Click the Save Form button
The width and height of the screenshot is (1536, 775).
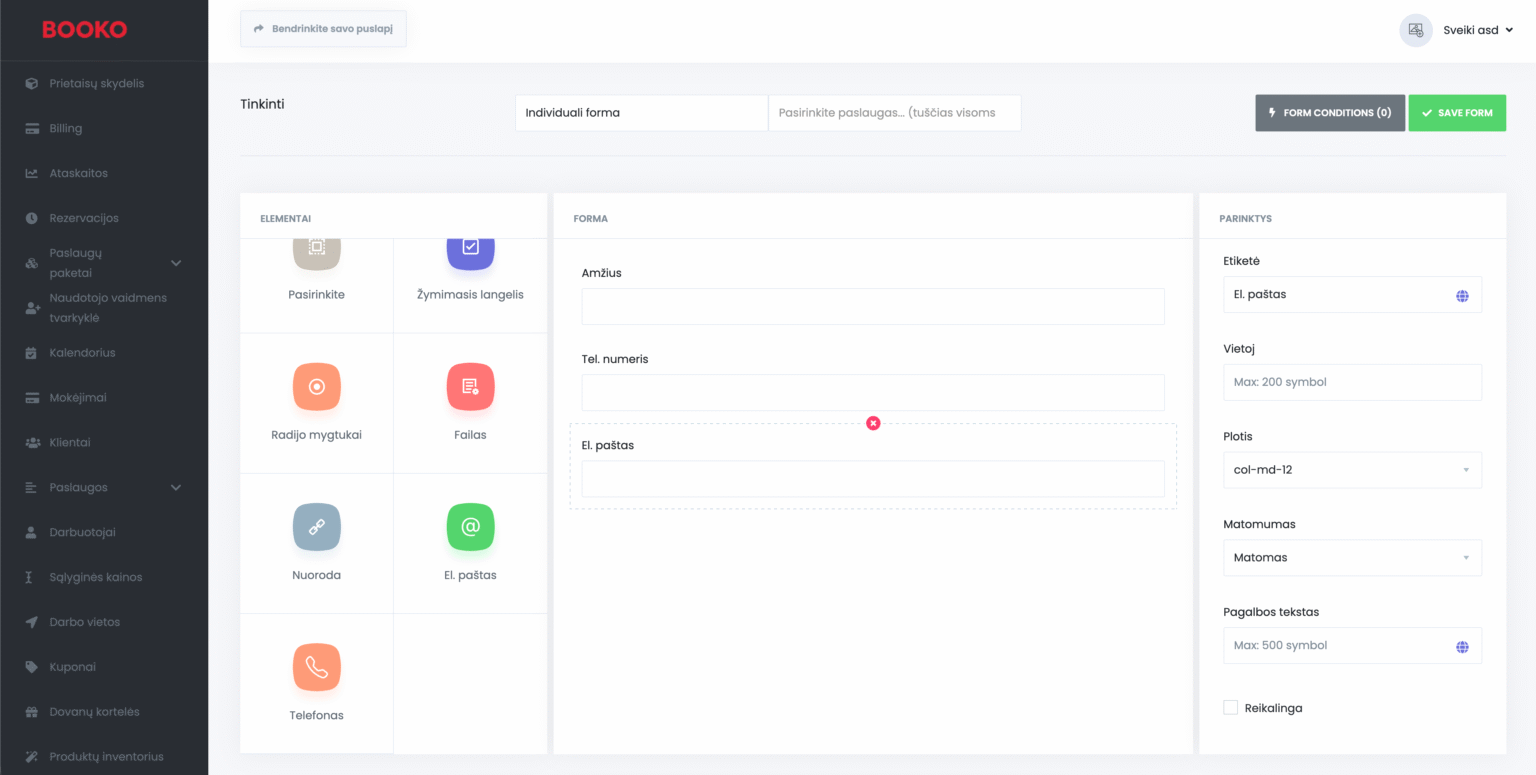[x=1457, y=113]
